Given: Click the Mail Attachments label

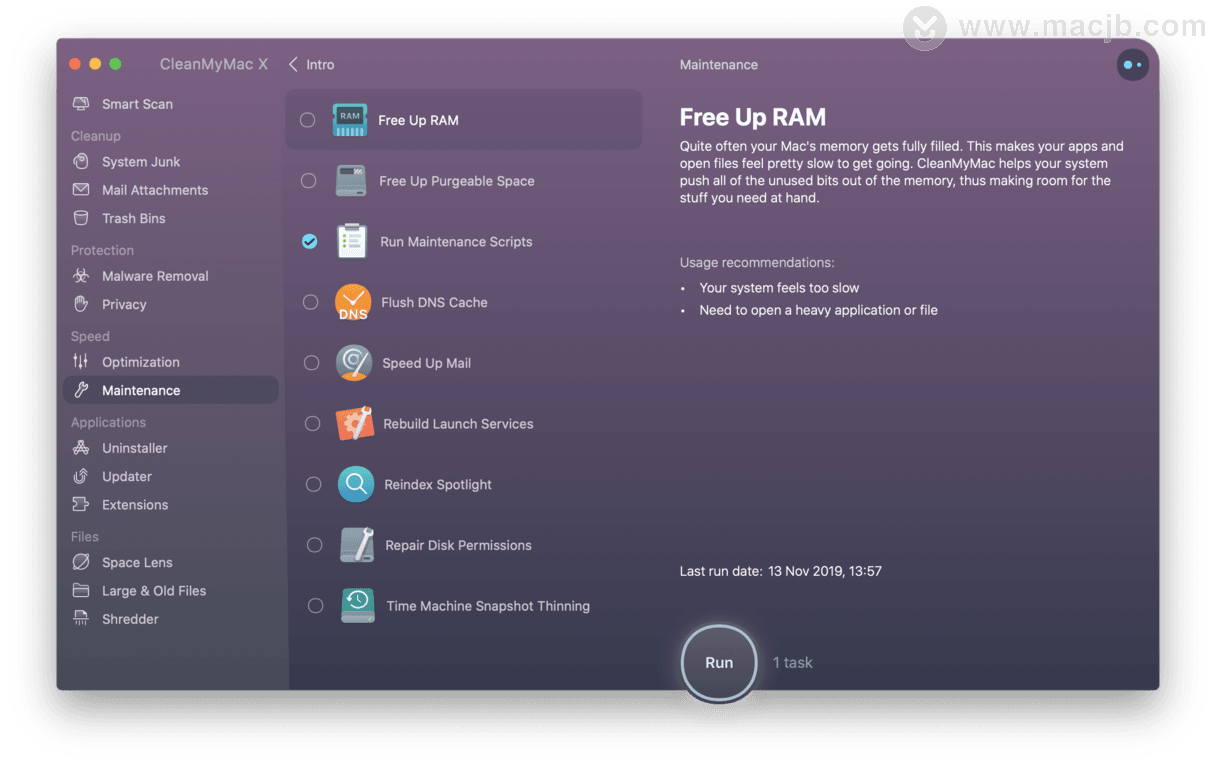Looking at the screenshot, I should pos(155,190).
